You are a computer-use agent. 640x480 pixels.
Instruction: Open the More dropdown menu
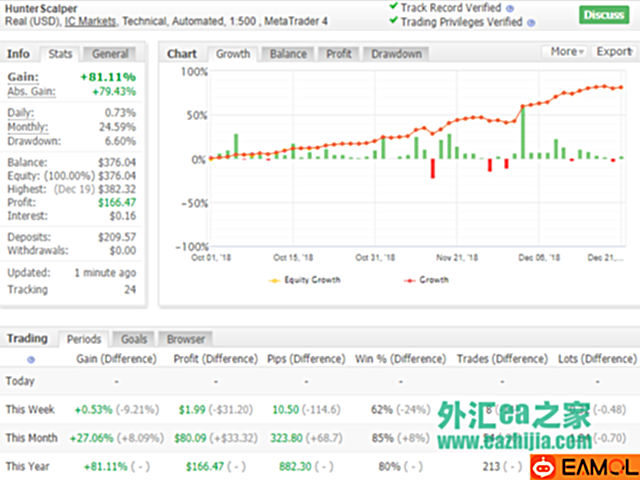tap(567, 51)
